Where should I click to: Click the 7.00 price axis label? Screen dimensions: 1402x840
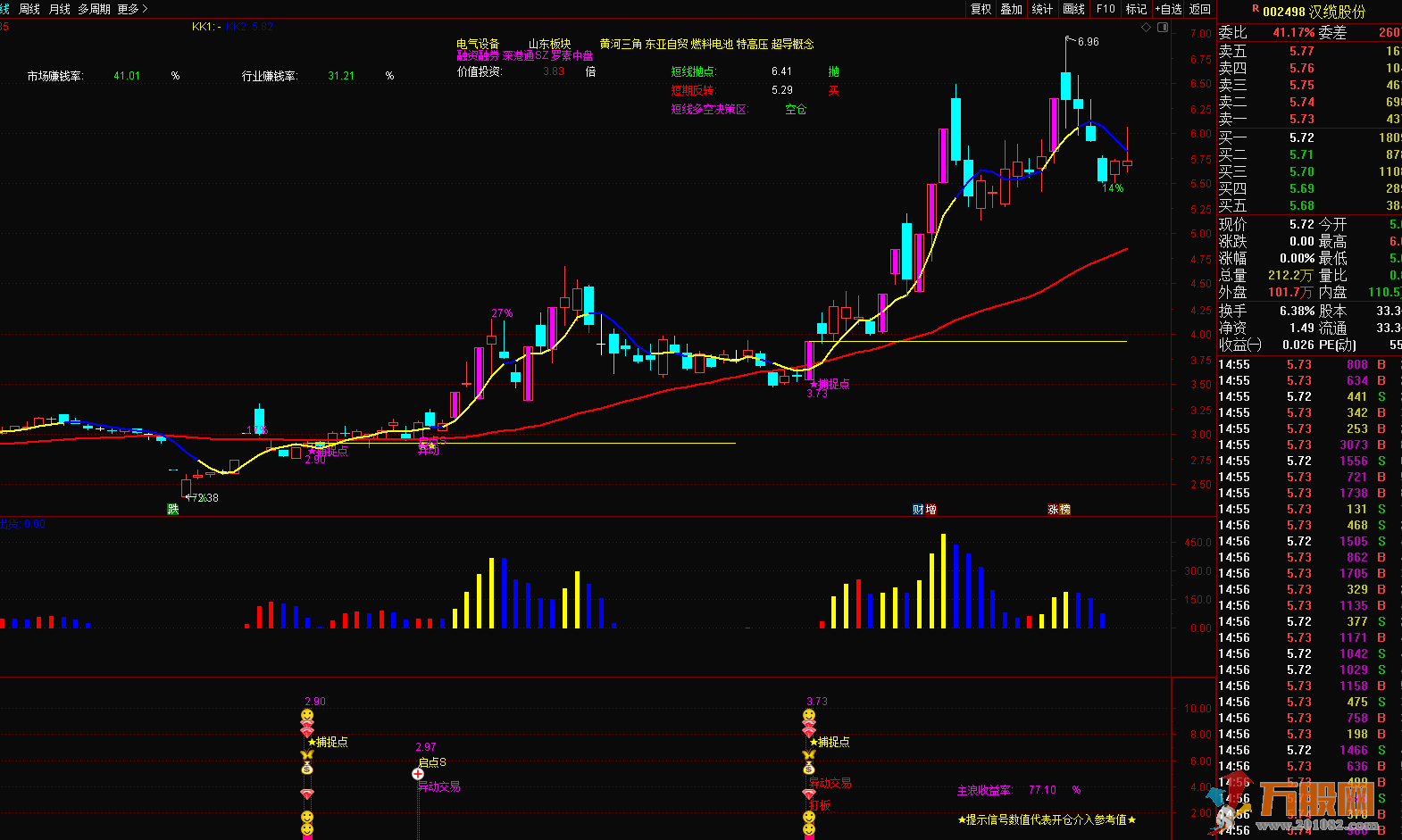click(x=1200, y=33)
